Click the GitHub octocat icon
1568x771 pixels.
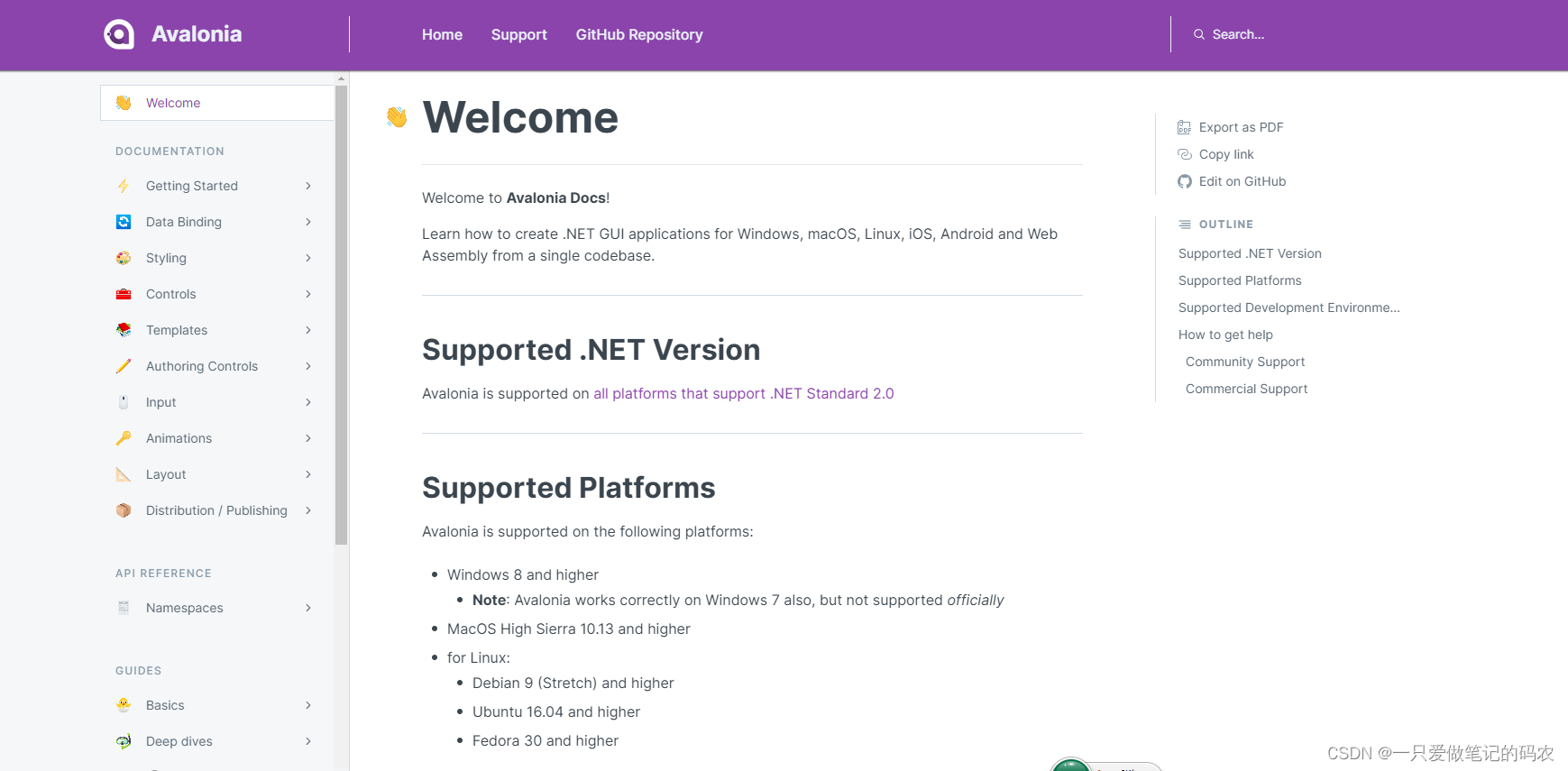coord(1185,181)
